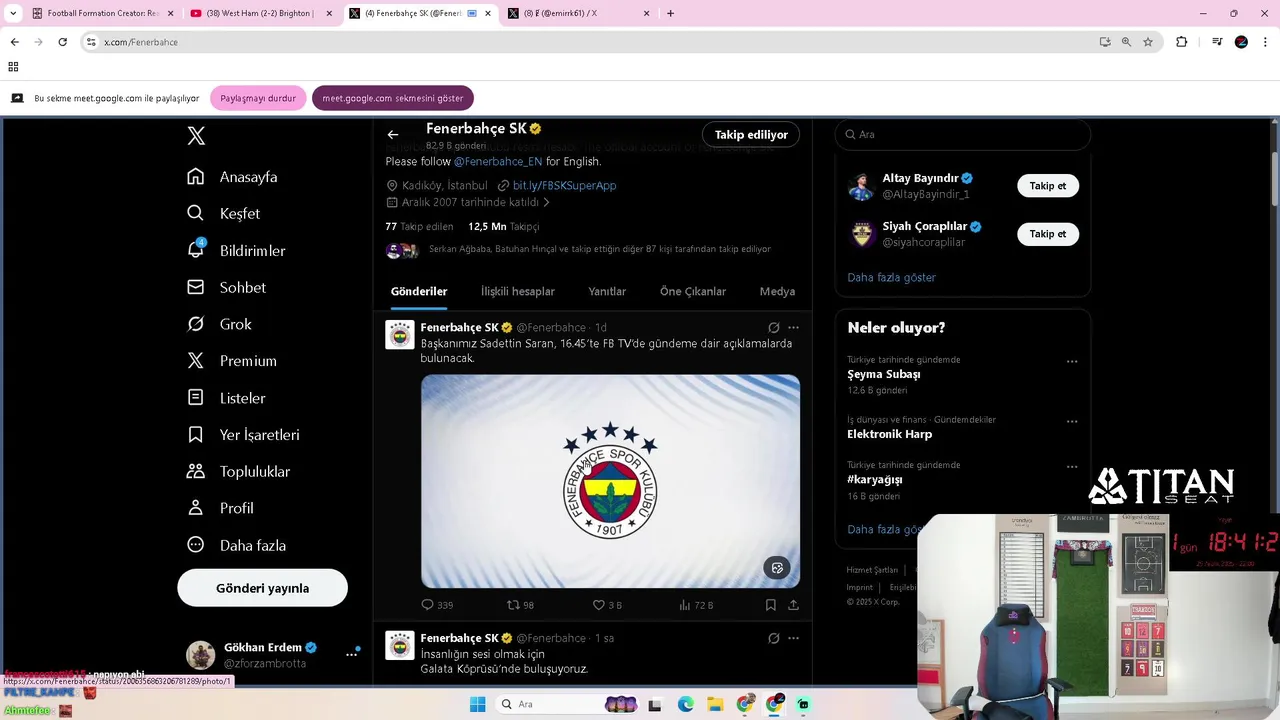
Task: Click meet.google.com sekmesini göster button
Action: 393,98
